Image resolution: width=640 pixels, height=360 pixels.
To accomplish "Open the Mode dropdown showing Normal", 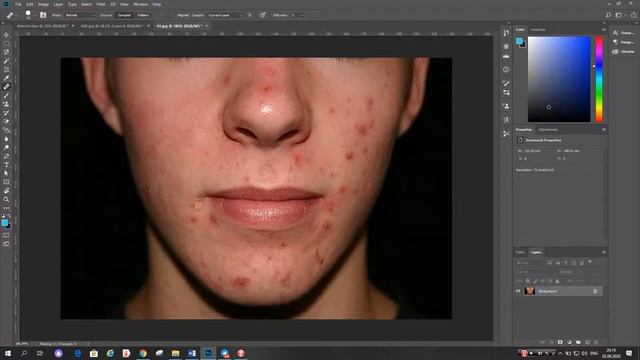I will pyautogui.click(x=80, y=15).
